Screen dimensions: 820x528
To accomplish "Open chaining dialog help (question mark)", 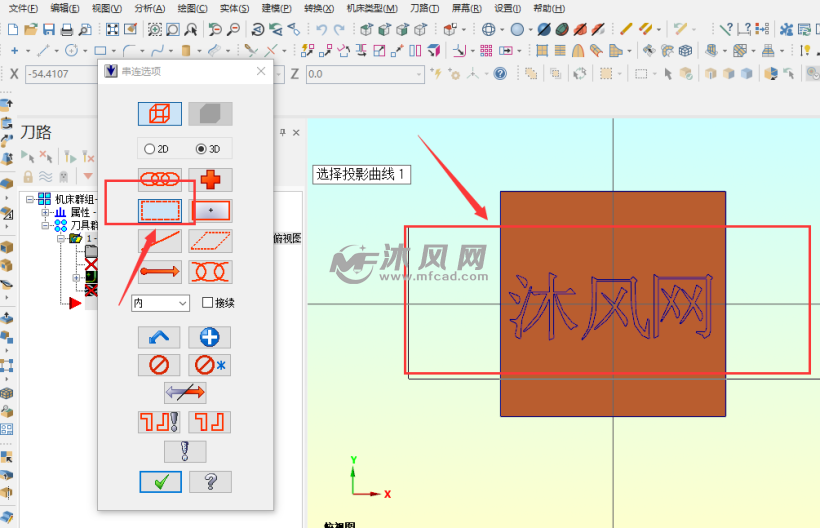I will [210, 481].
